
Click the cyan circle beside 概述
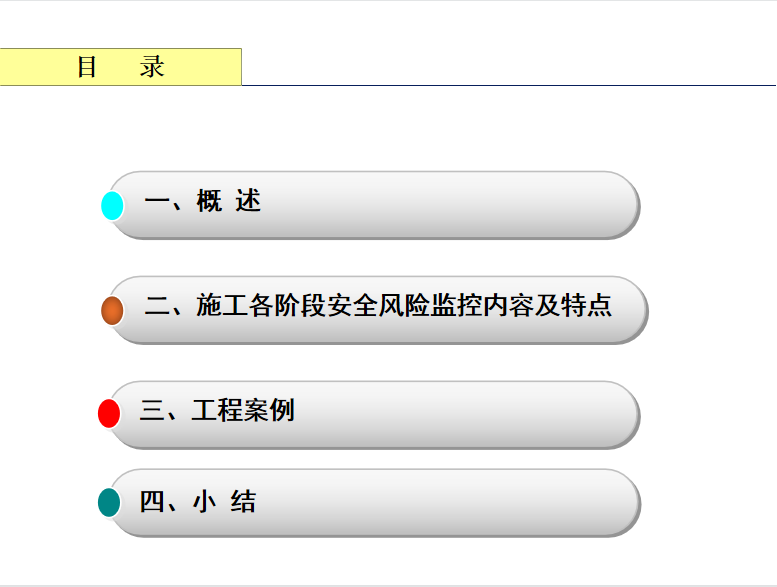pyautogui.click(x=112, y=205)
